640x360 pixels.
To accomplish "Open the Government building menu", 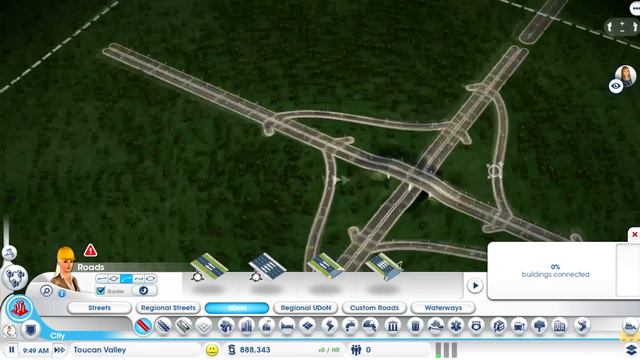I will pyautogui.click(x=393, y=326).
